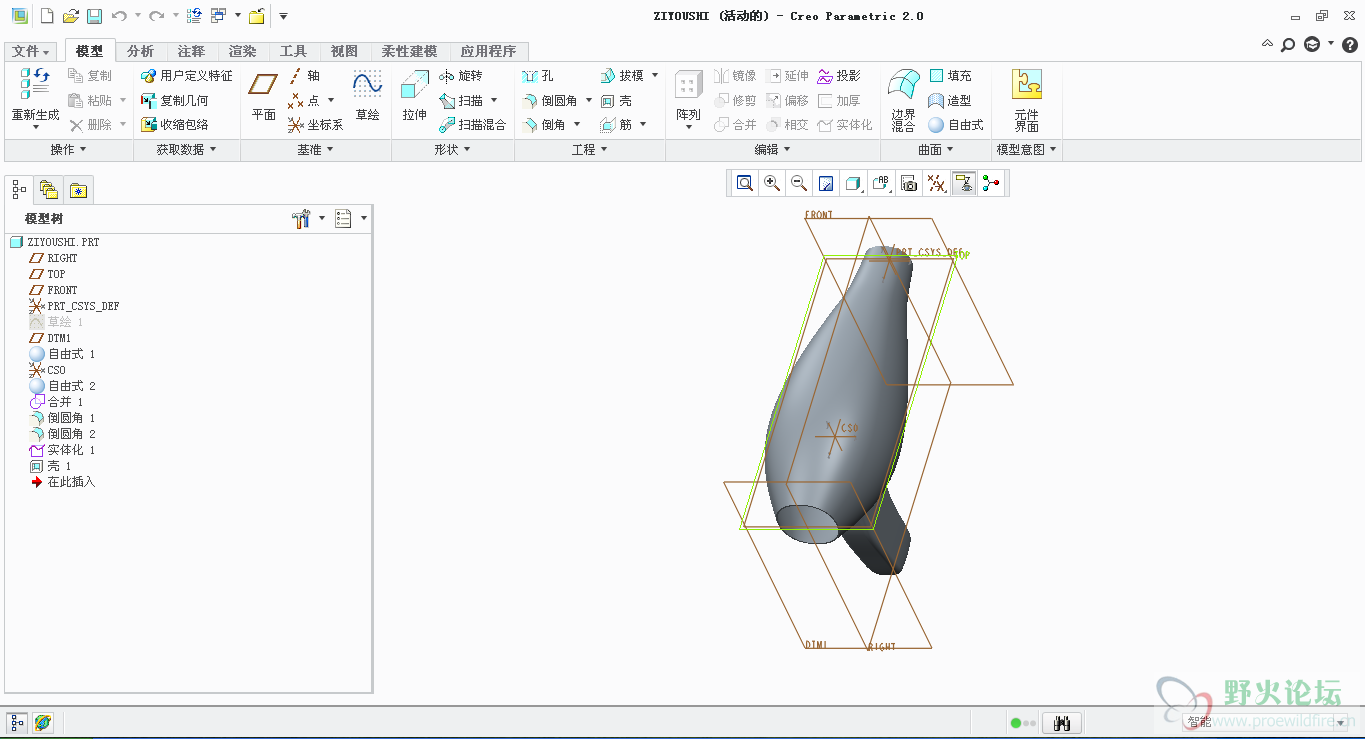Click the Refit view icon in graphics toolbar
Viewport: 1365px width, 739px height.
[745, 183]
